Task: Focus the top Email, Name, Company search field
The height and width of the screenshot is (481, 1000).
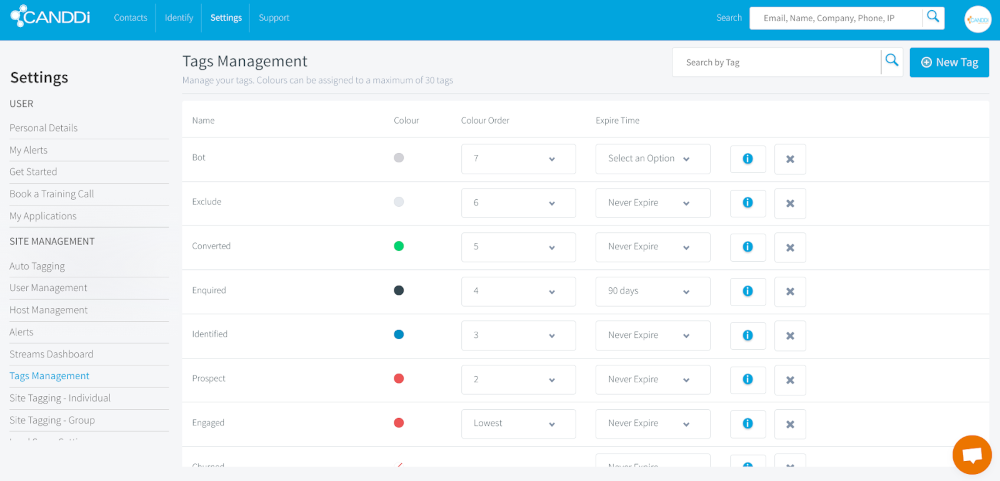Action: [x=836, y=18]
